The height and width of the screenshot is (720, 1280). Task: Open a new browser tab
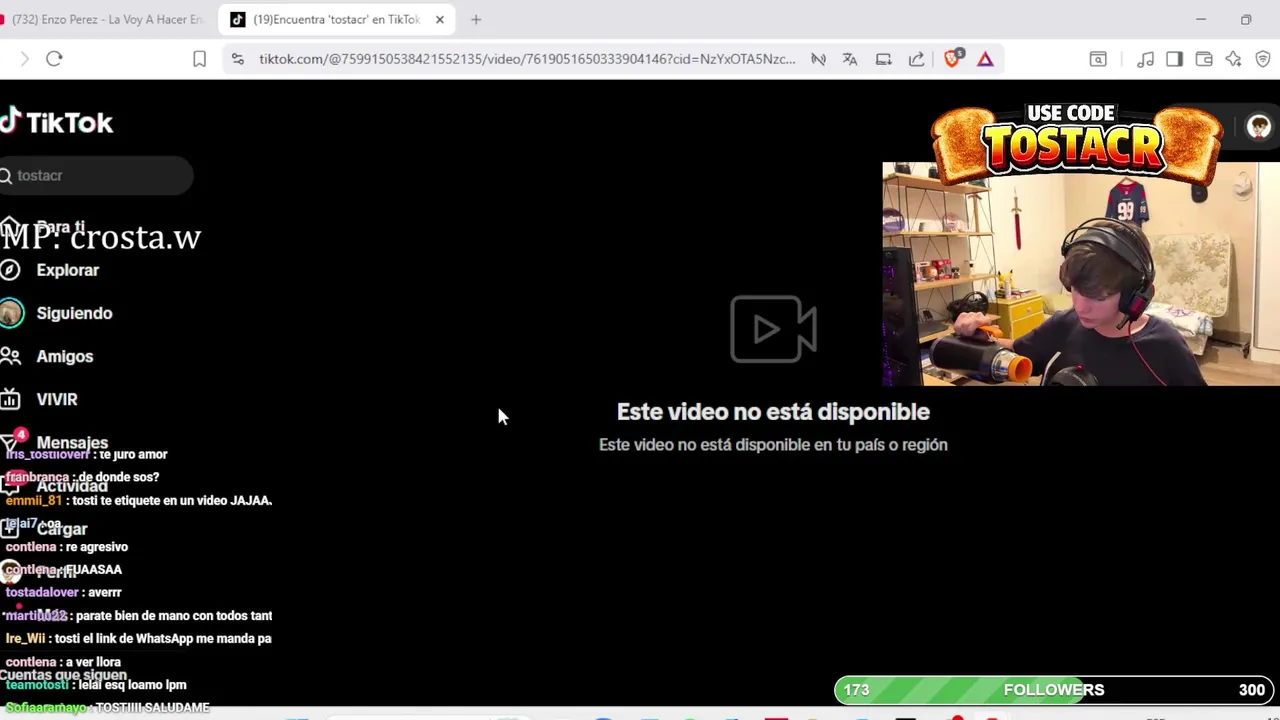point(476,19)
